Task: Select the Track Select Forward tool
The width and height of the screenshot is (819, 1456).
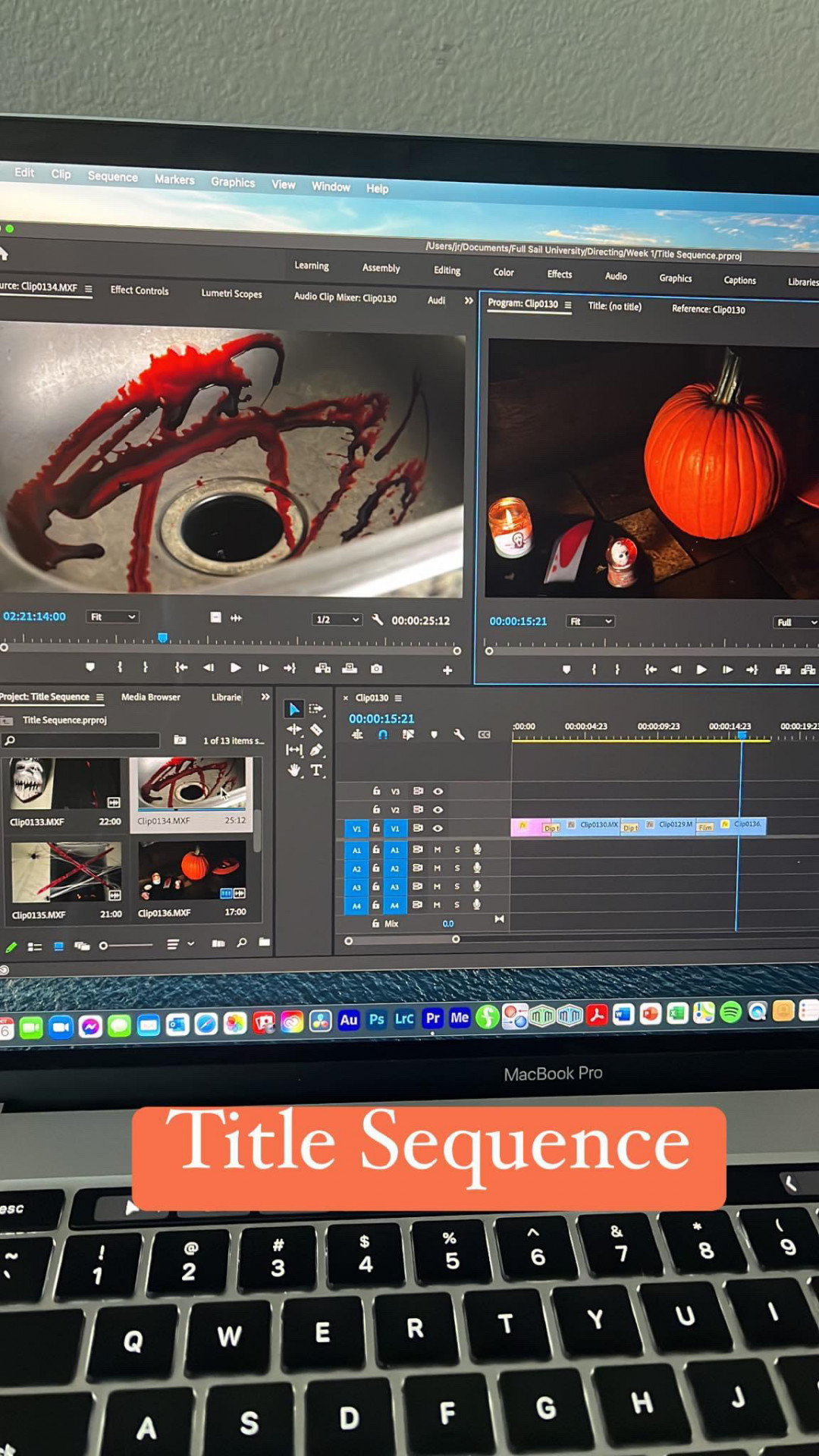Action: [x=316, y=709]
